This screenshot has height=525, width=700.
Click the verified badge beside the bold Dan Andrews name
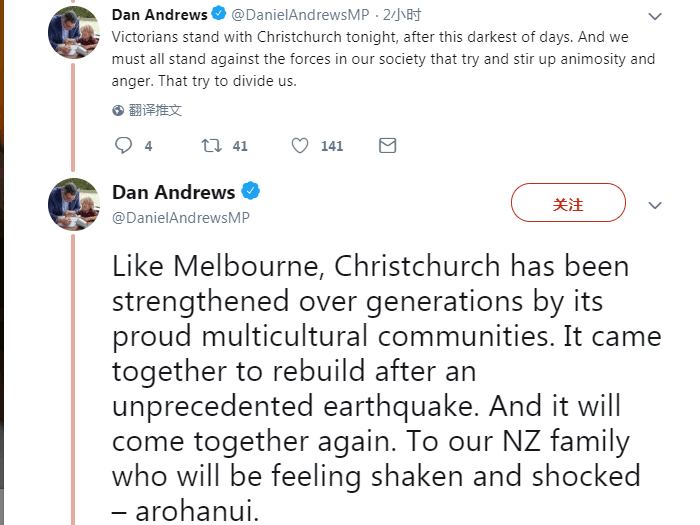click(x=251, y=192)
